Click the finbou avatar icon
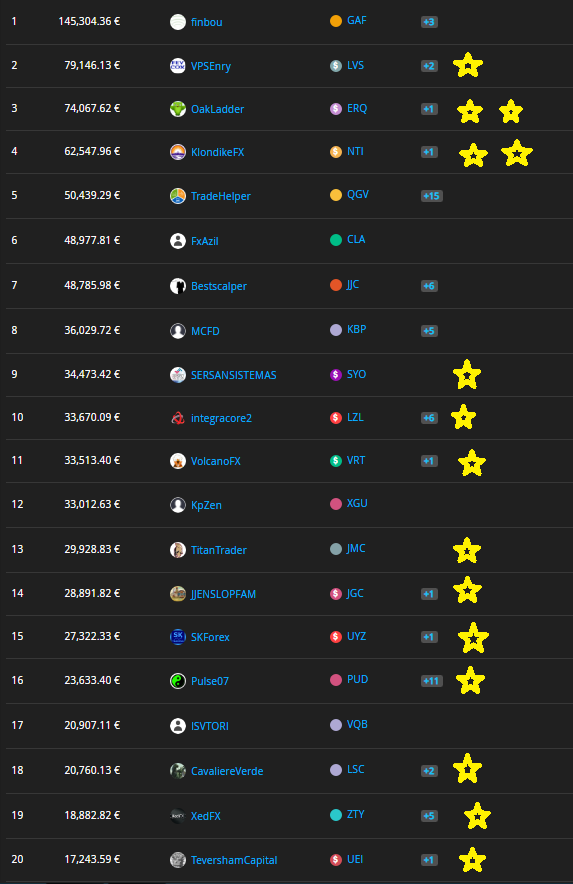The image size is (573, 884). 178,22
